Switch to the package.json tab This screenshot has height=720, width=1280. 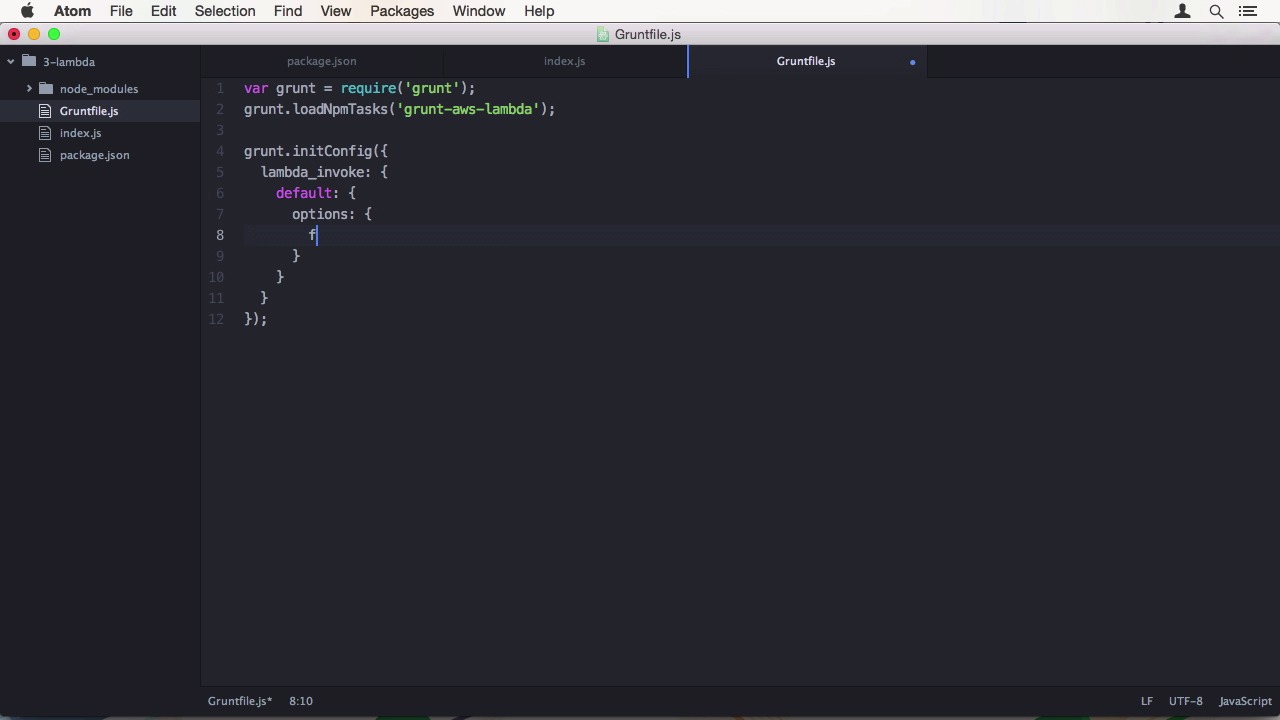pyautogui.click(x=322, y=61)
